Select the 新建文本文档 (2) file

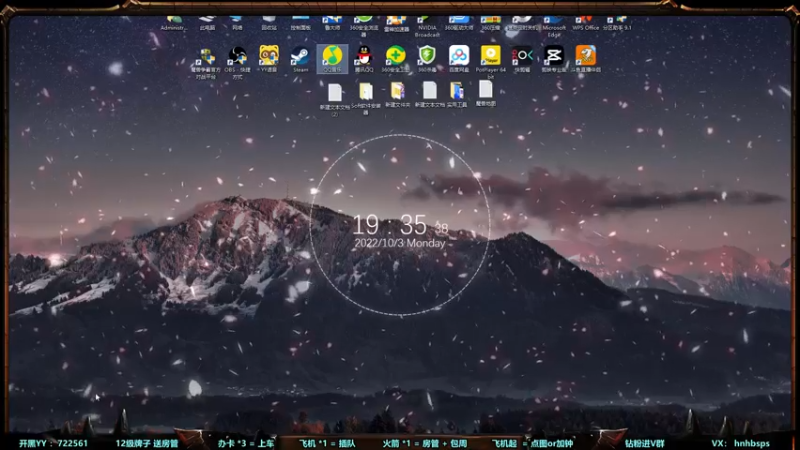[335, 100]
